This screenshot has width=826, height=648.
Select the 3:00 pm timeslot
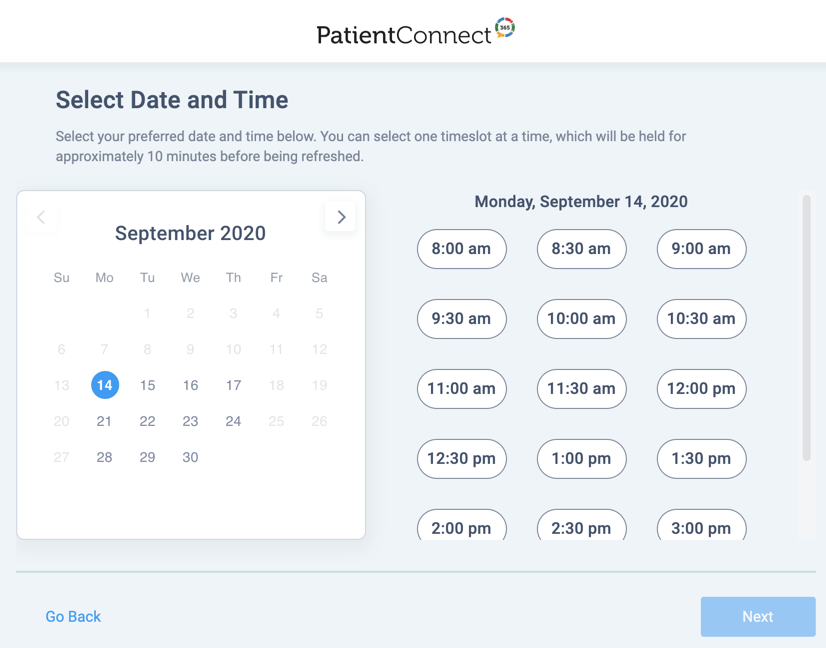701,525
